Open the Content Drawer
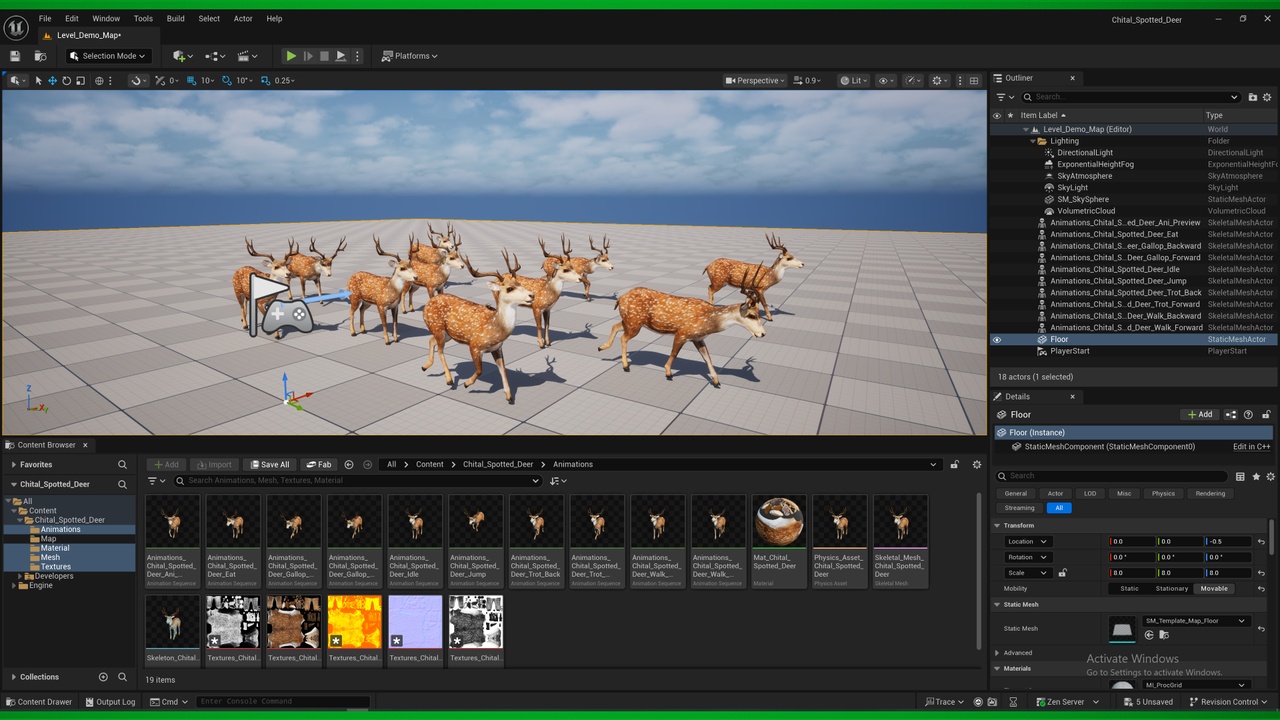The image size is (1280, 720). [39, 702]
